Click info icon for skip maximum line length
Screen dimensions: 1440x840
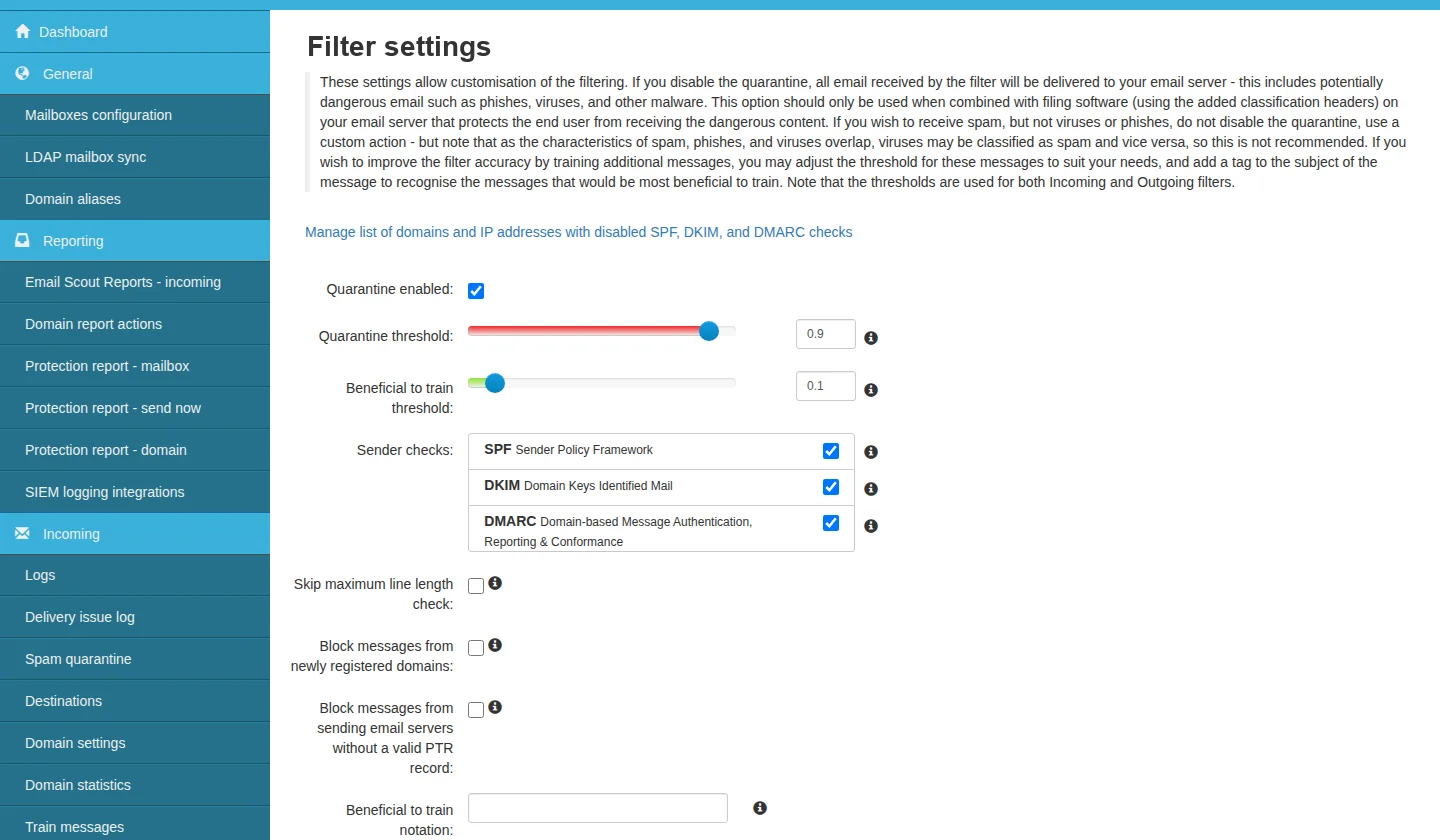click(495, 583)
